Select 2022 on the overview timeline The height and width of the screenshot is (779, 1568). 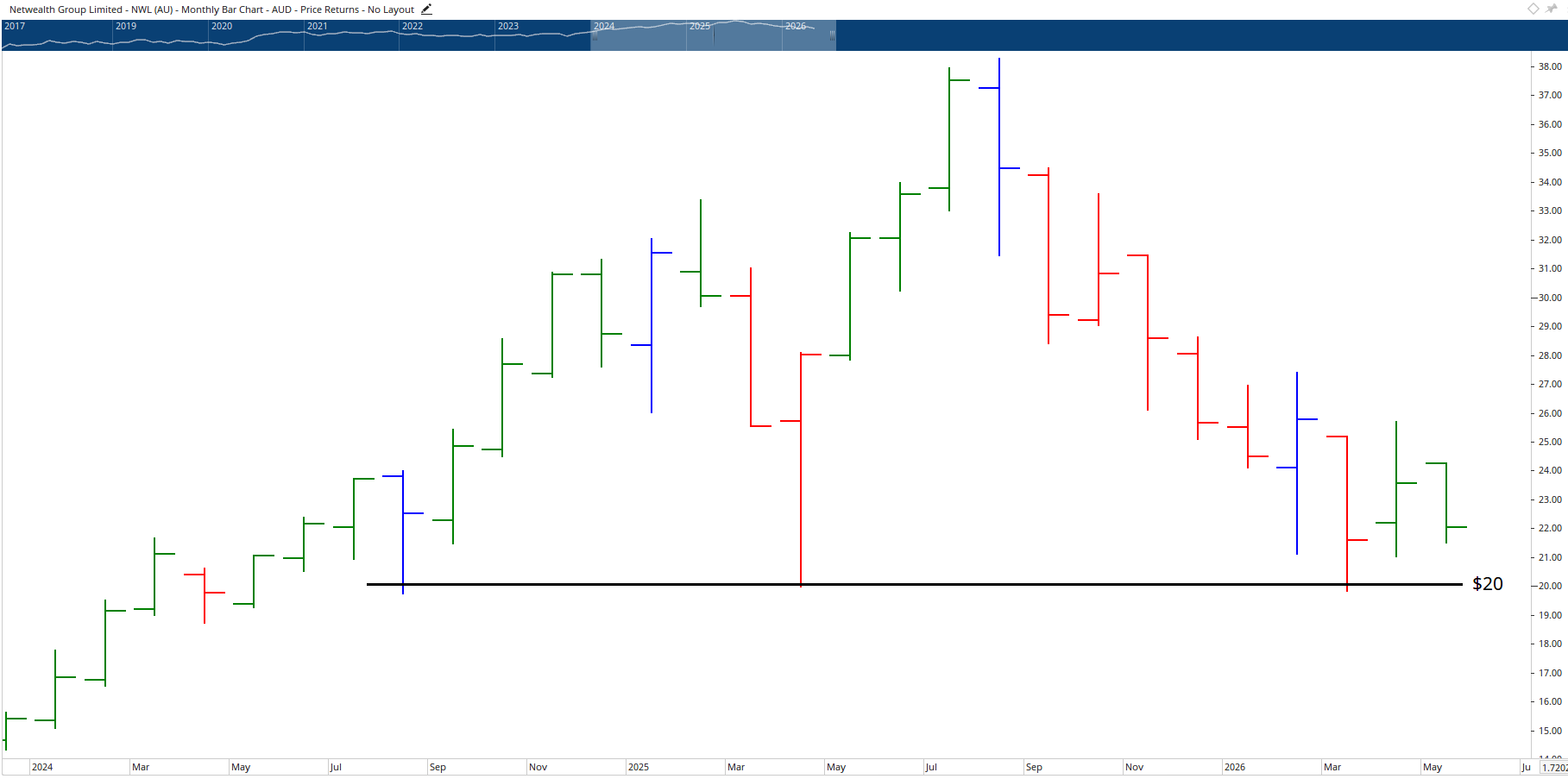[412, 26]
